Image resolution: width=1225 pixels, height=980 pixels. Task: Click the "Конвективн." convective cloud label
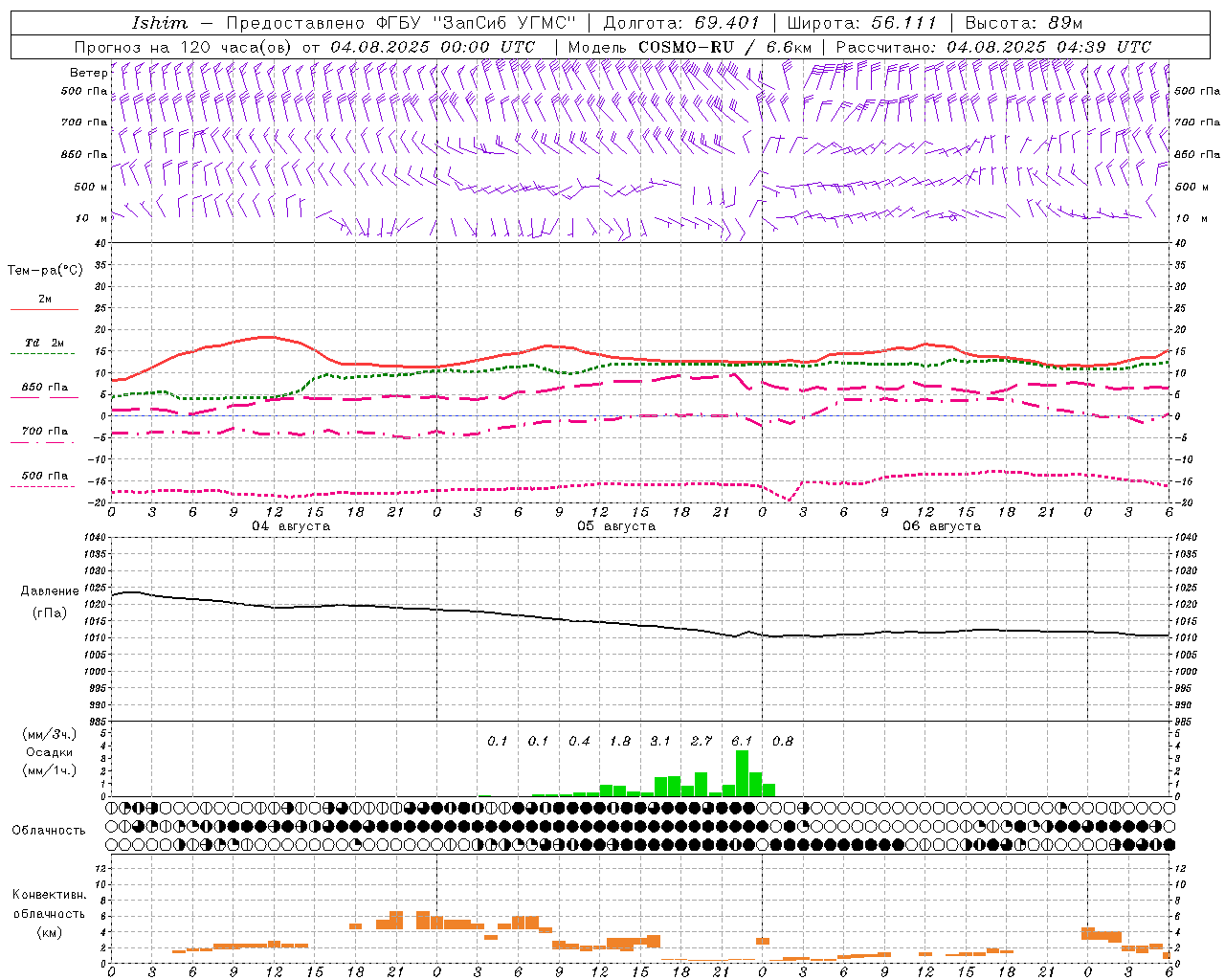coord(49,895)
